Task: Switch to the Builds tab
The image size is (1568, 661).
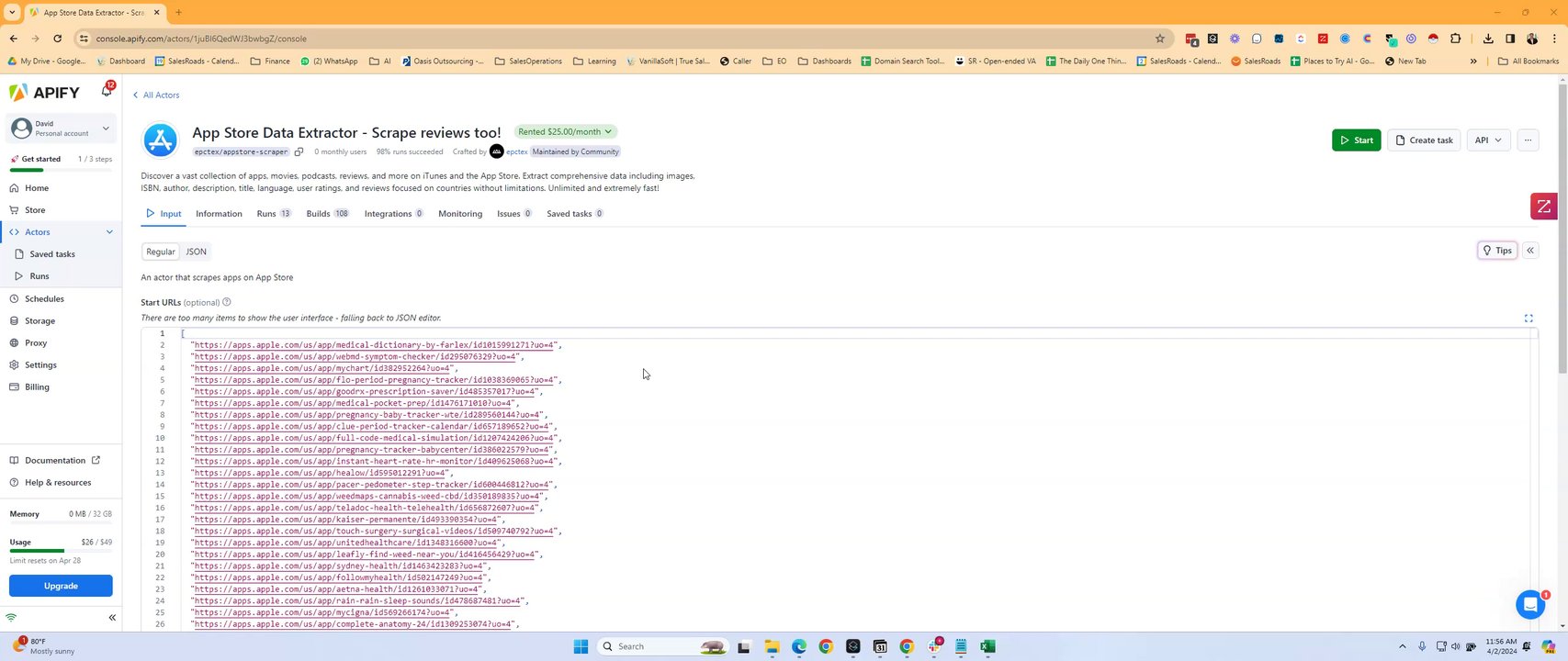Action: point(328,214)
